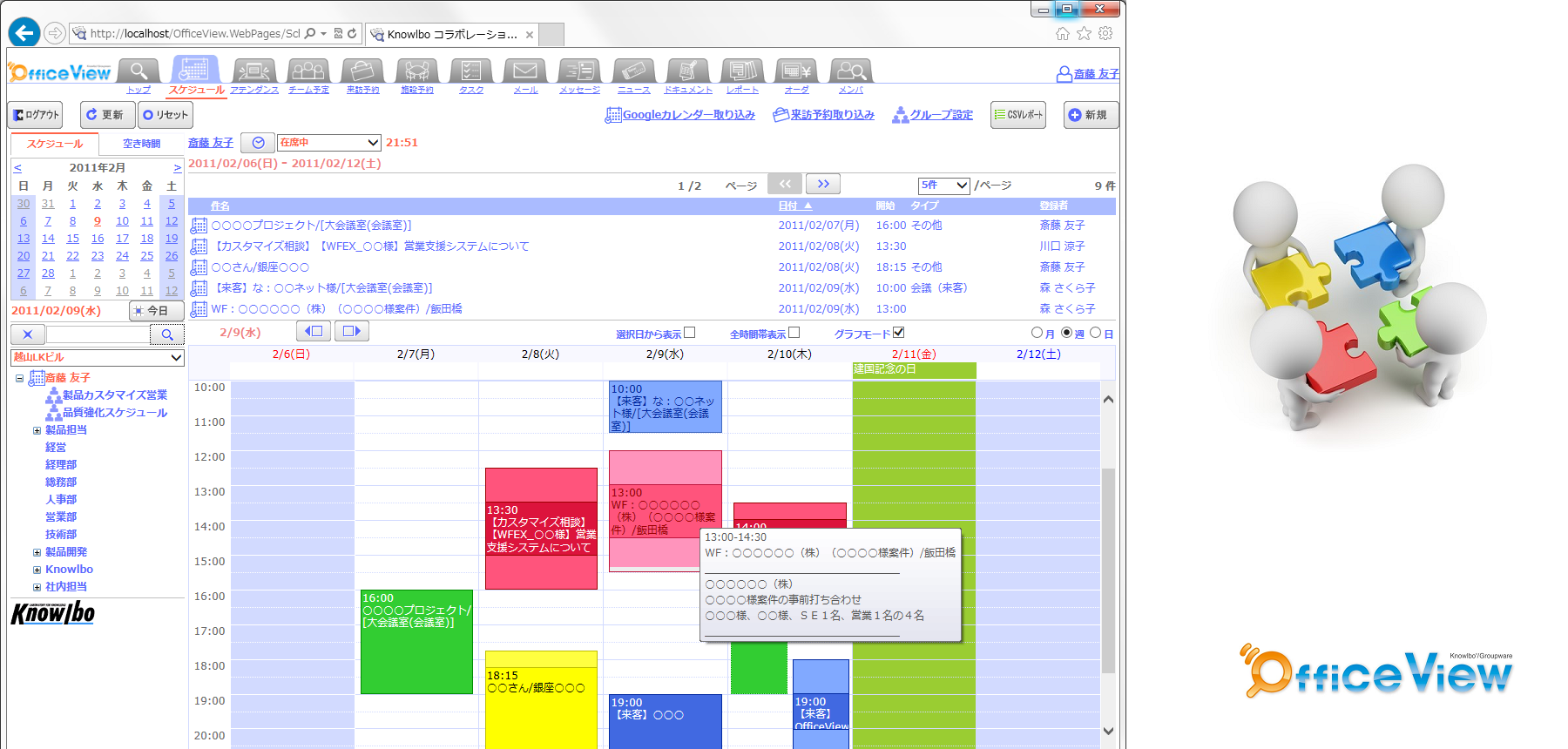Collapse the 斎藤 友子 tree node
Viewport: 1568px width, 749px height.
click(x=19, y=378)
